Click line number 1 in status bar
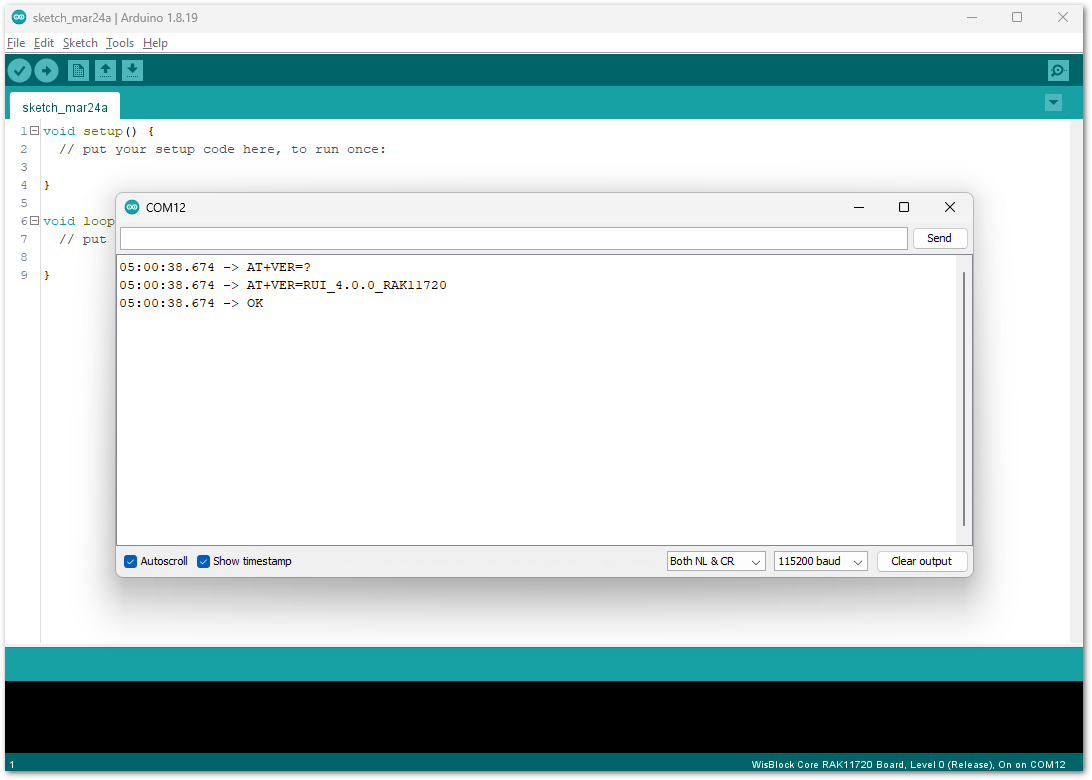The width and height of the screenshot is (1092, 780). click(12, 765)
